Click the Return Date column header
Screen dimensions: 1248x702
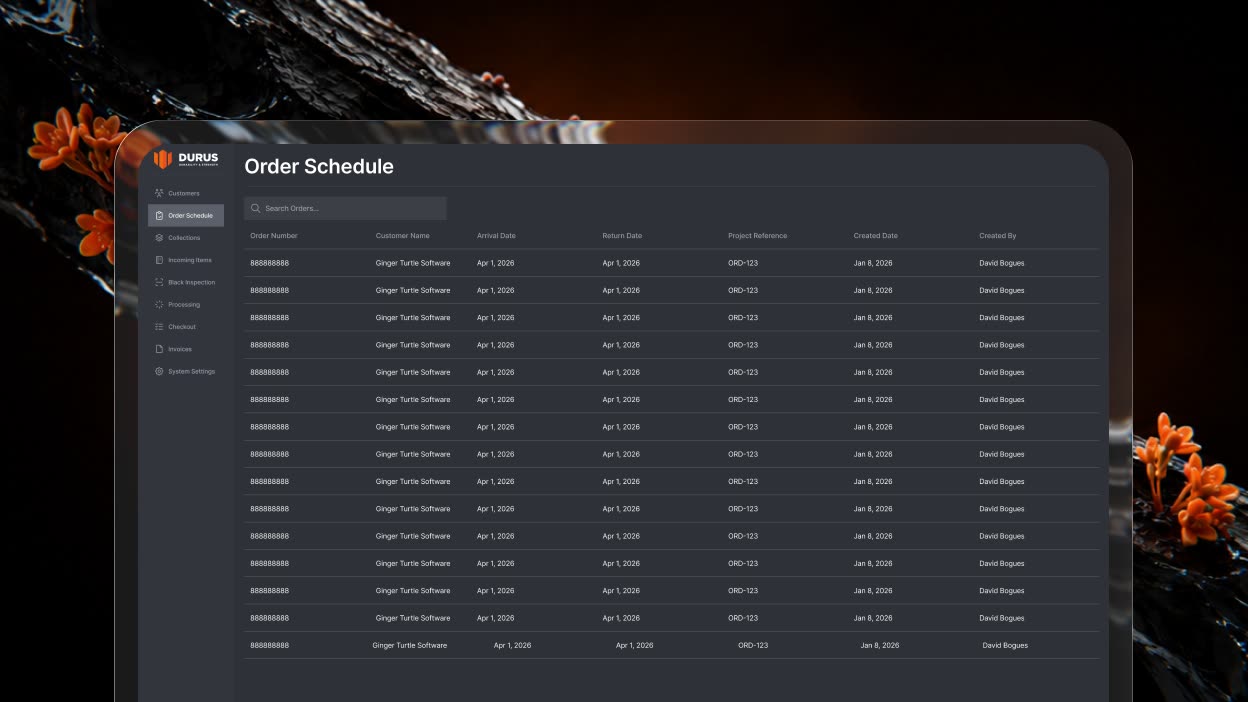click(622, 236)
